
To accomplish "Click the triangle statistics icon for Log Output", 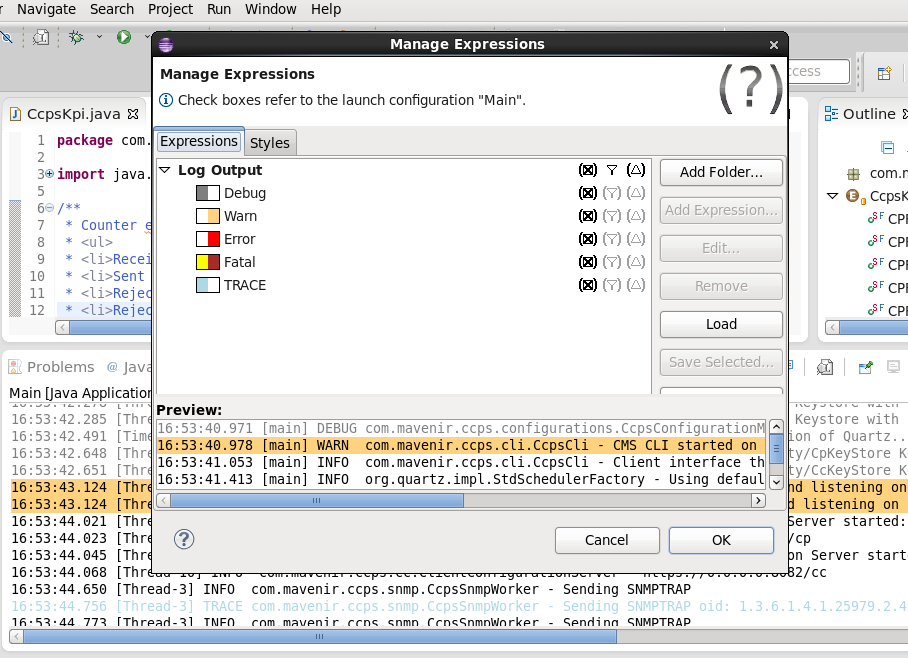I will pos(636,170).
